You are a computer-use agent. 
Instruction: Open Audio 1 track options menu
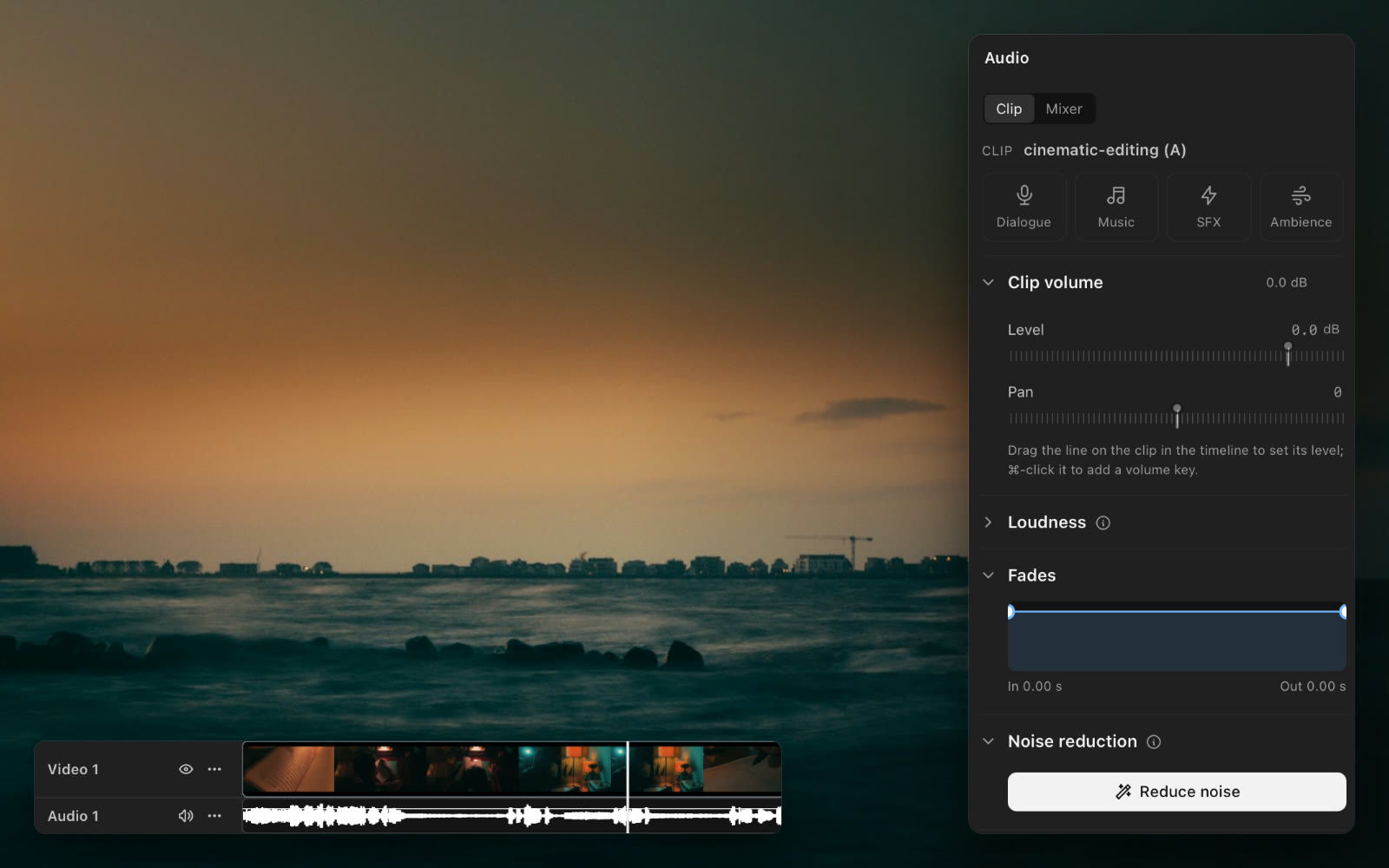(214, 816)
